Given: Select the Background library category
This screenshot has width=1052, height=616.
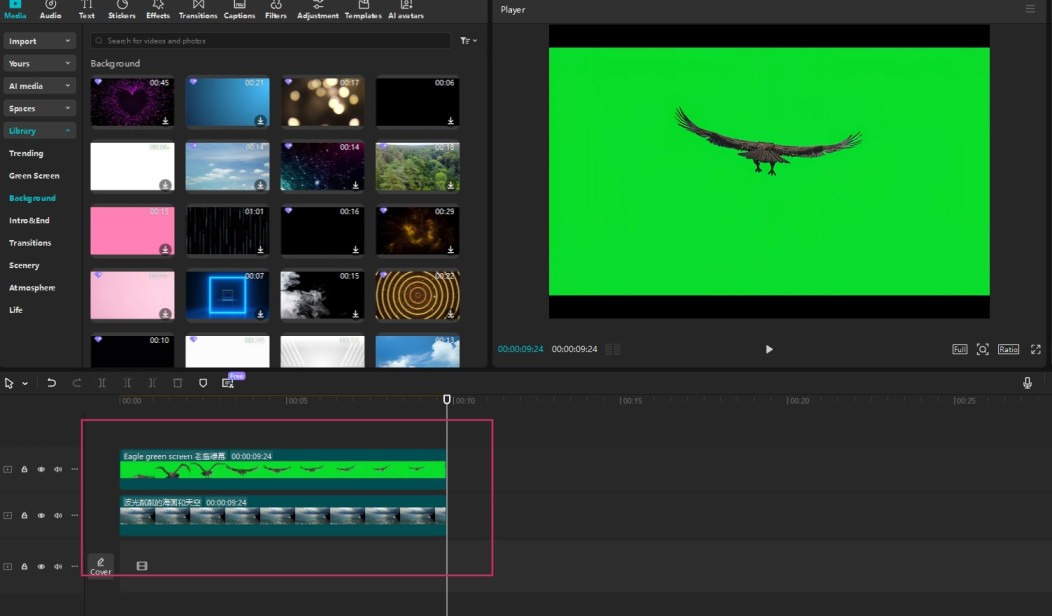Looking at the screenshot, I should click(32, 198).
